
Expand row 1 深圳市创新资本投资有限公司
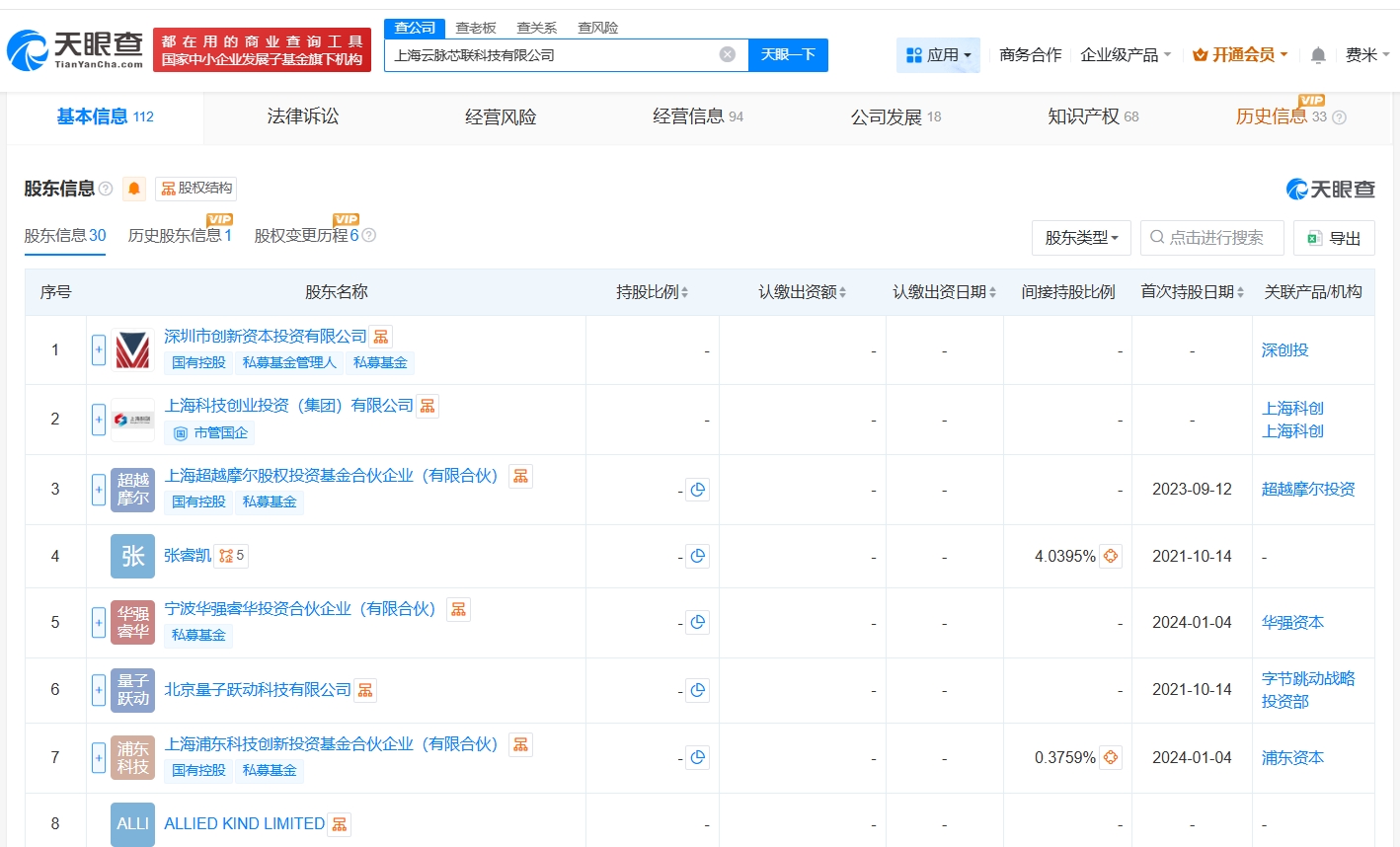(99, 350)
